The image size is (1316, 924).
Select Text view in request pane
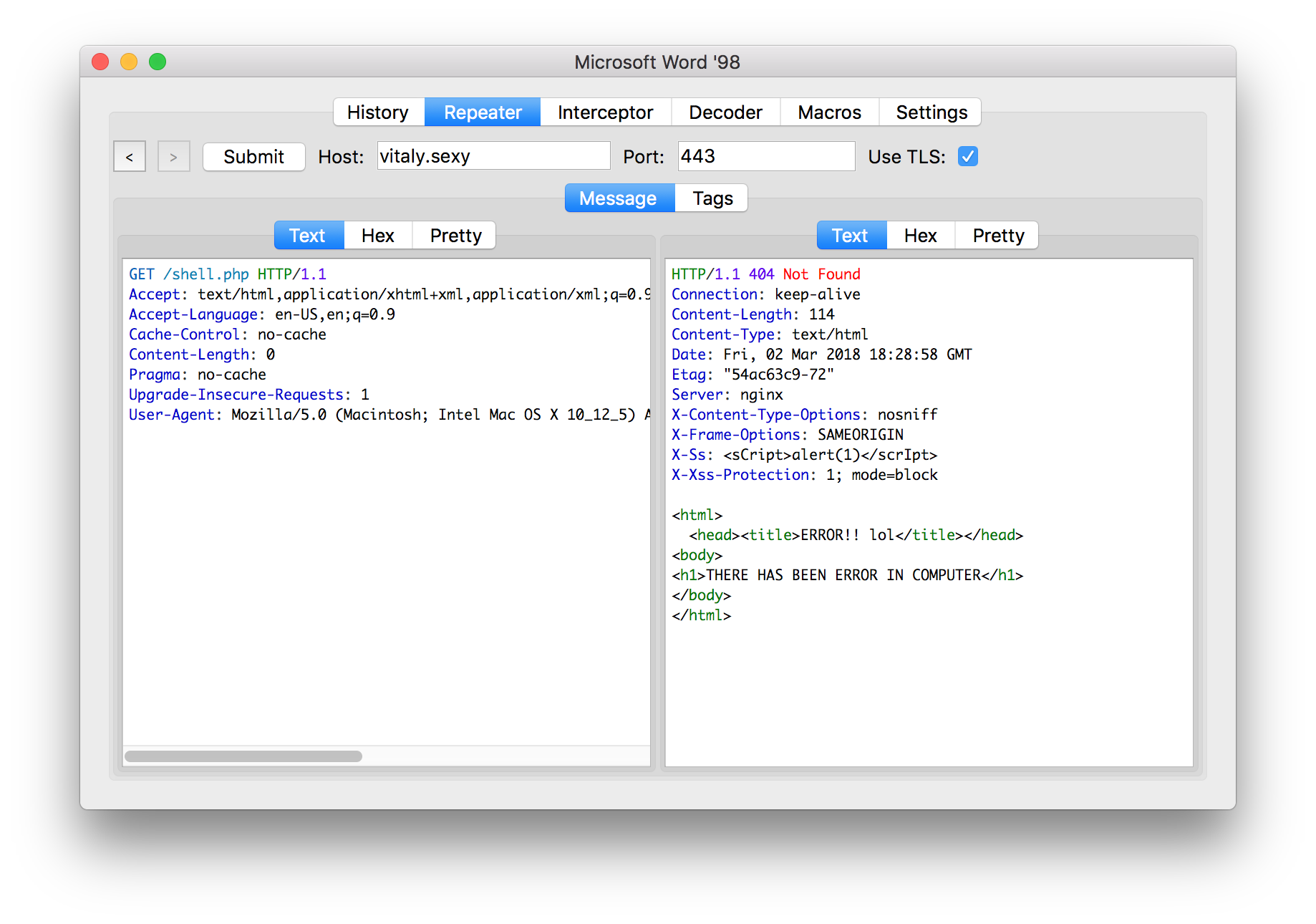tap(309, 236)
